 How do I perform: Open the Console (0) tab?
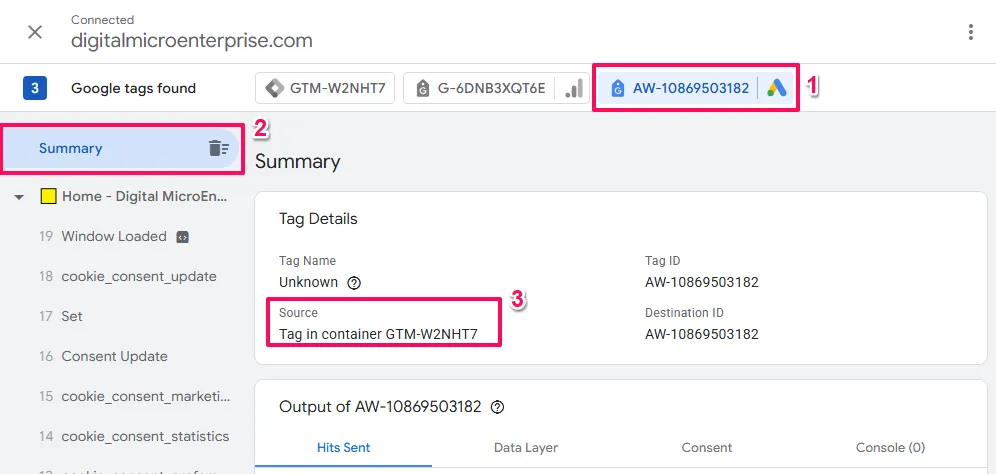point(890,448)
